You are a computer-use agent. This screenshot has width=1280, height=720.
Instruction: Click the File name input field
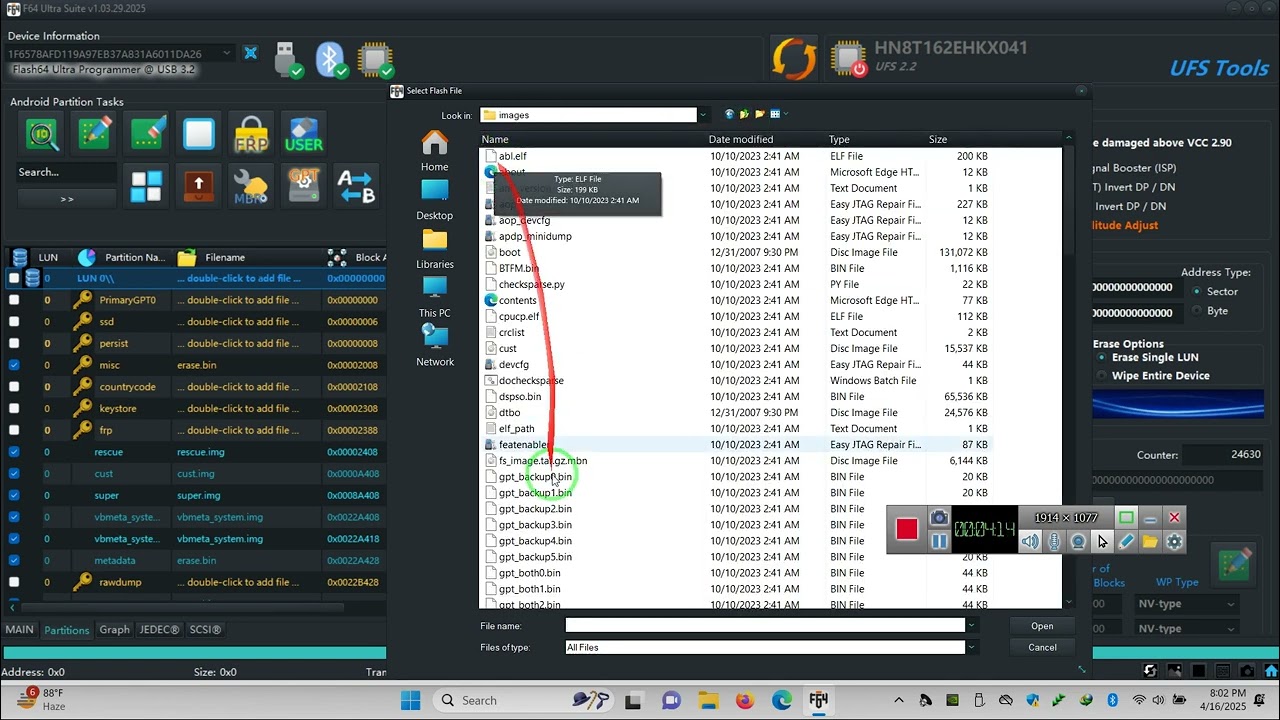[765, 626]
